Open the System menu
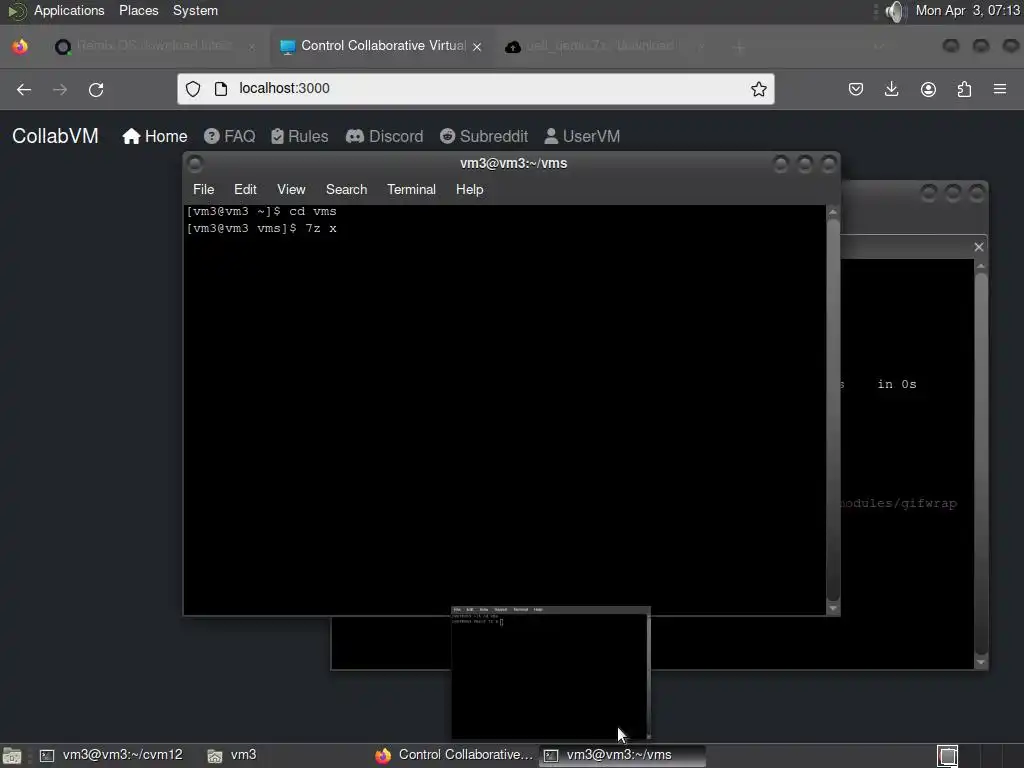 (x=195, y=10)
